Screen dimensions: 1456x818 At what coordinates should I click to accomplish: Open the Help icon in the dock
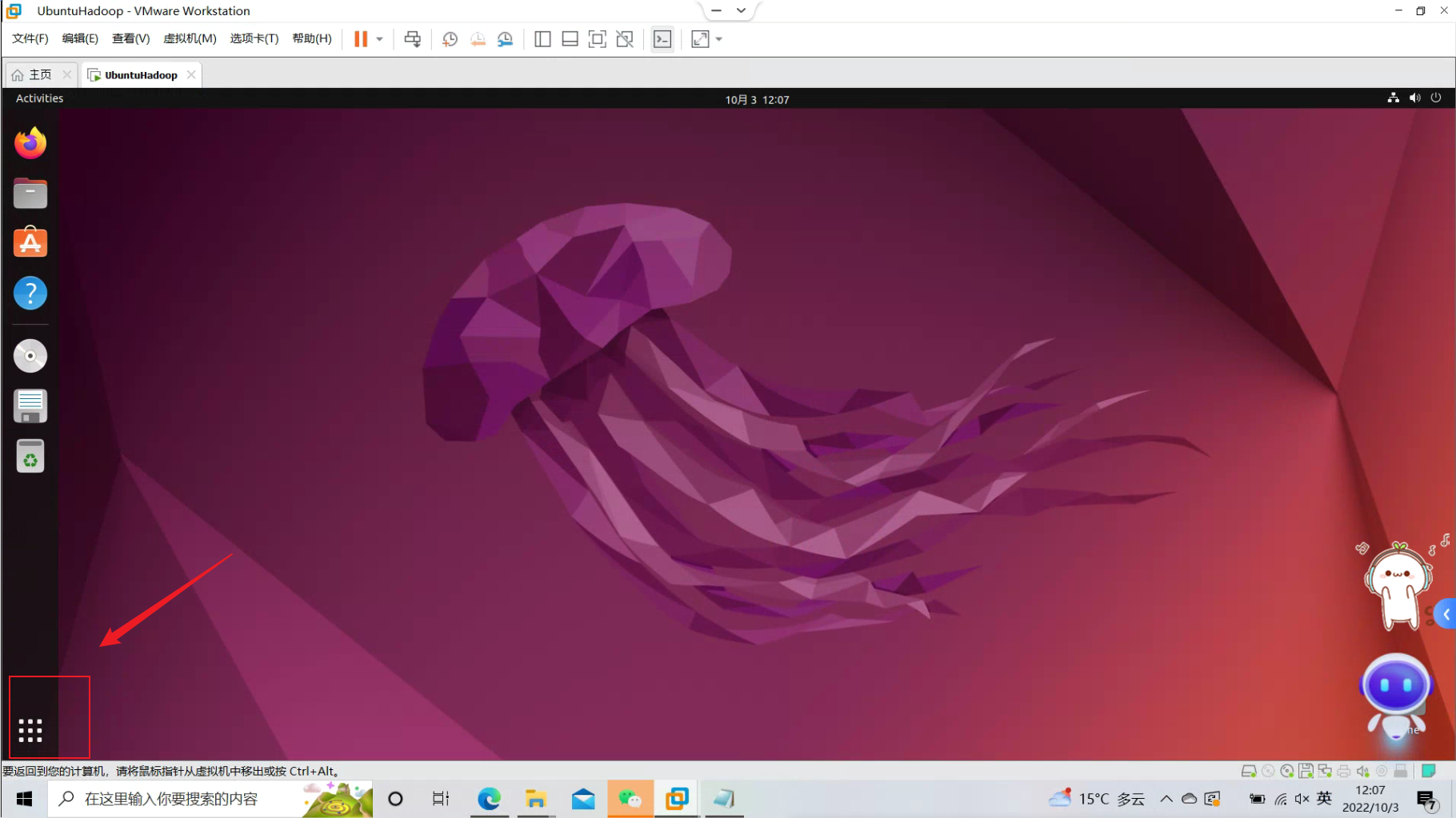(x=30, y=293)
